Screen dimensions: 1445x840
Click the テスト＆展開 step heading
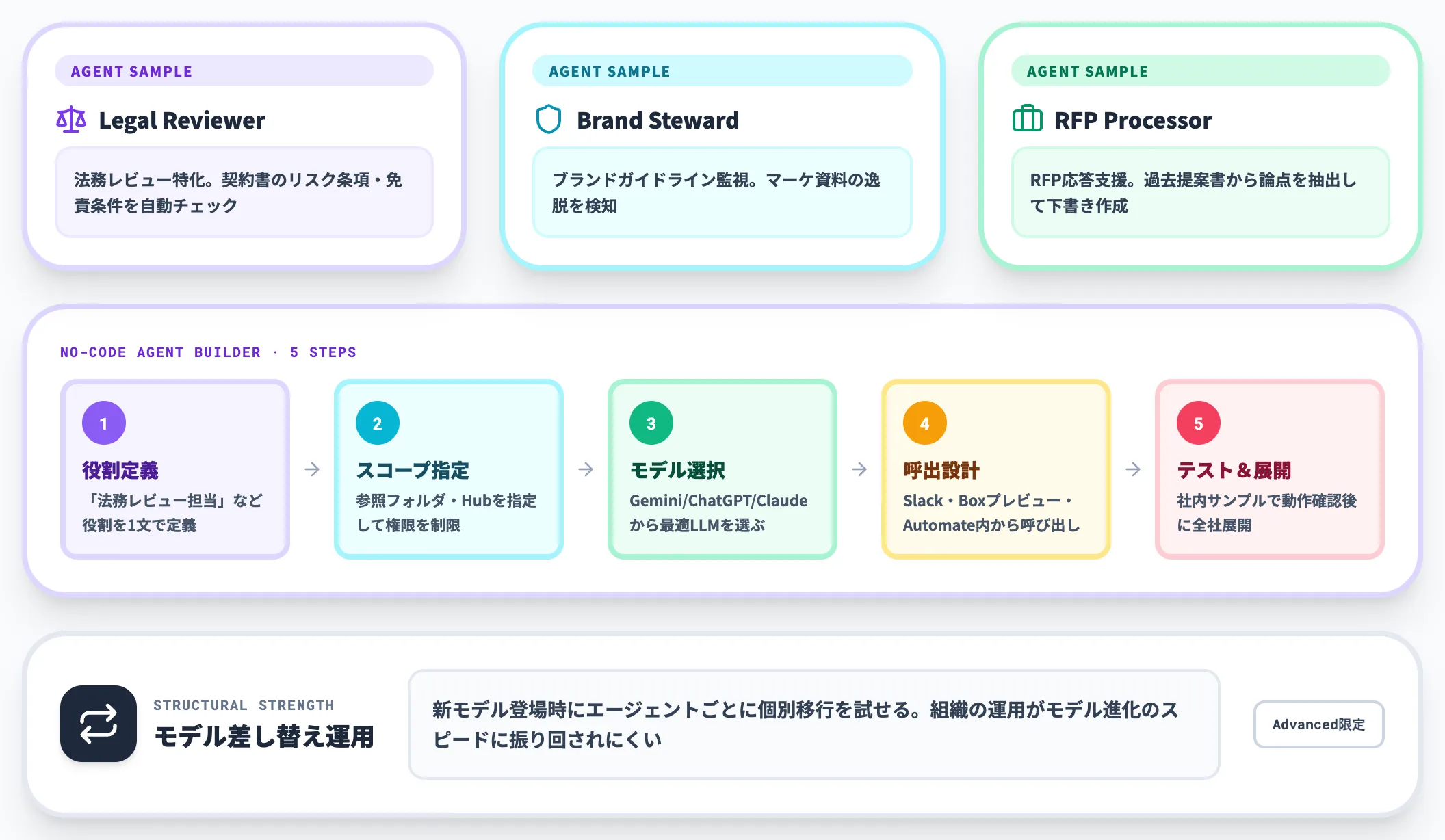(x=1234, y=470)
